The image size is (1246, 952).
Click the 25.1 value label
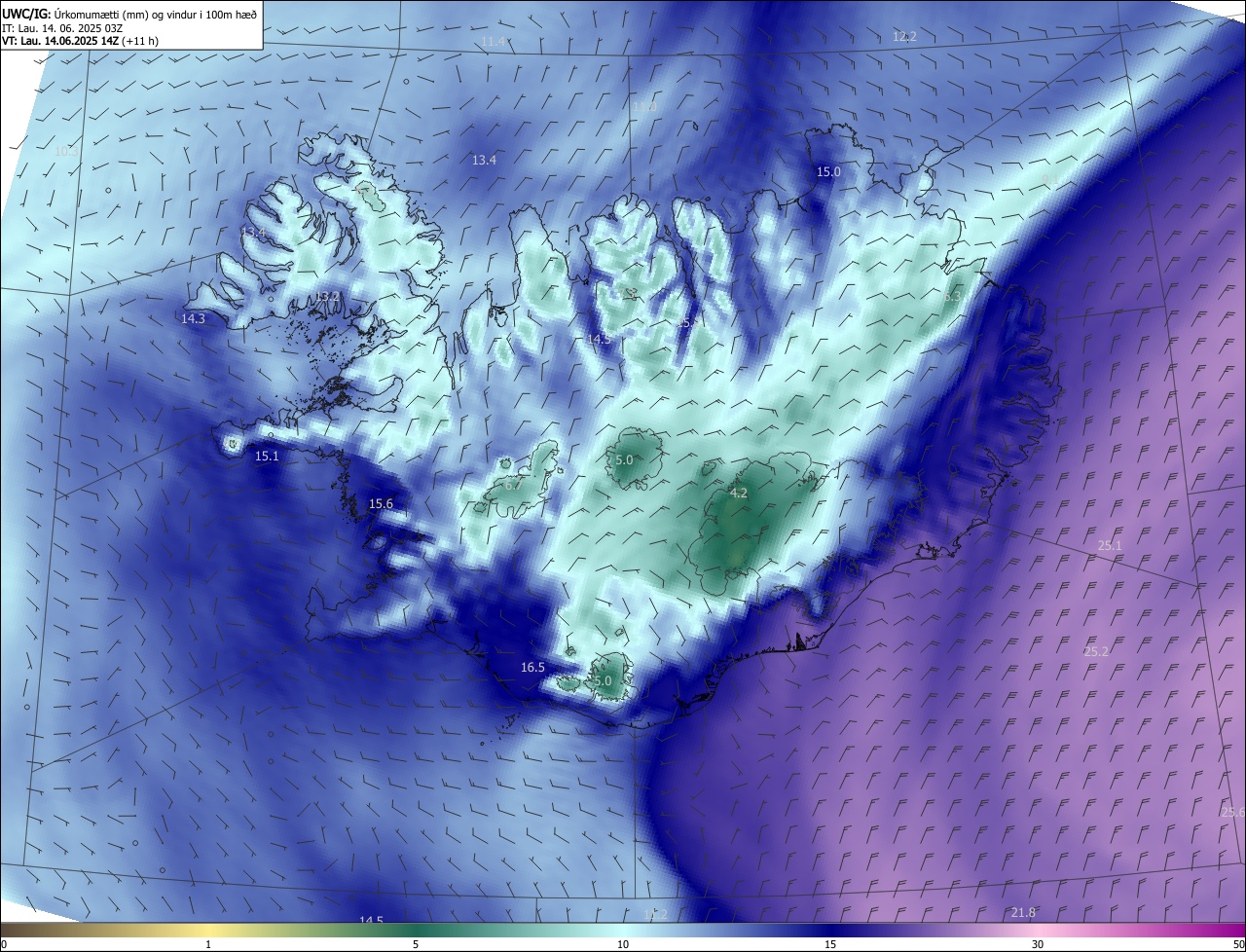point(1110,545)
